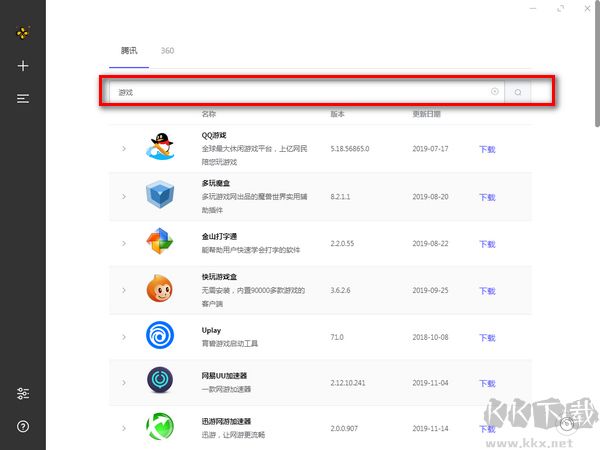Image resolution: width=600 pixels, height=450 pixels.
Task: Switch to the 360 tab
Action: click(167, 51)
